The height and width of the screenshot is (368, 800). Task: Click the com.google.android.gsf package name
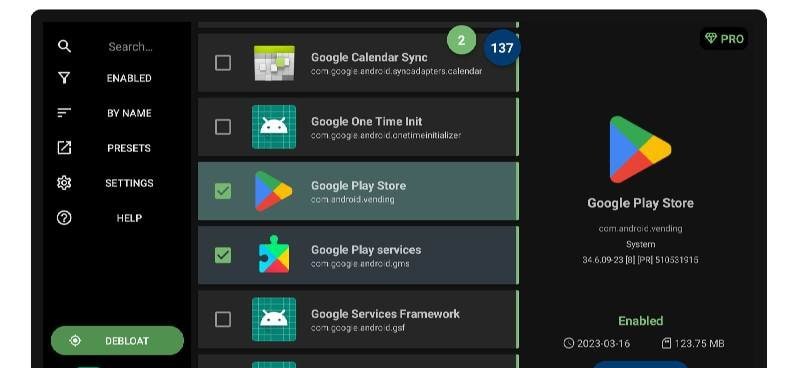click(x=358, y=328)
